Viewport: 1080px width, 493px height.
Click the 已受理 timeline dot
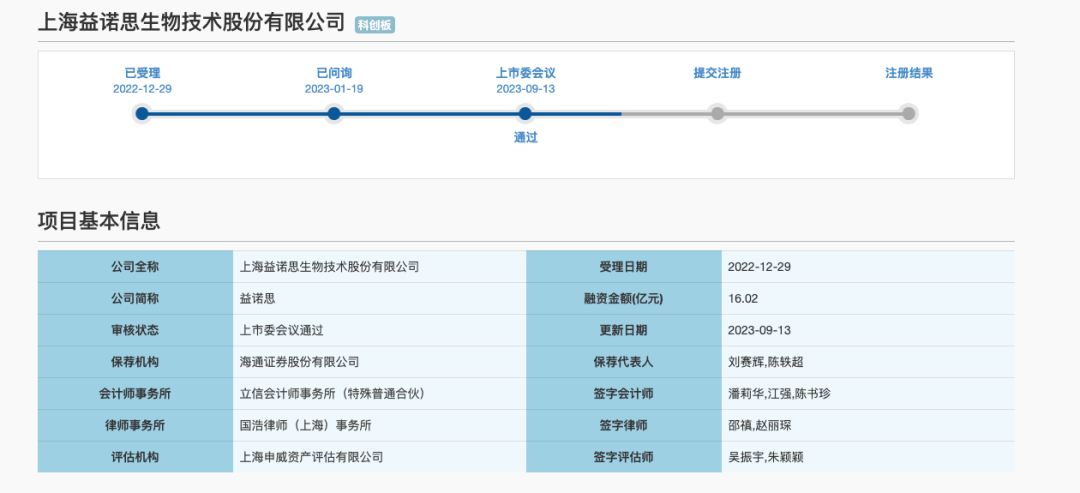tap(142, 114)
